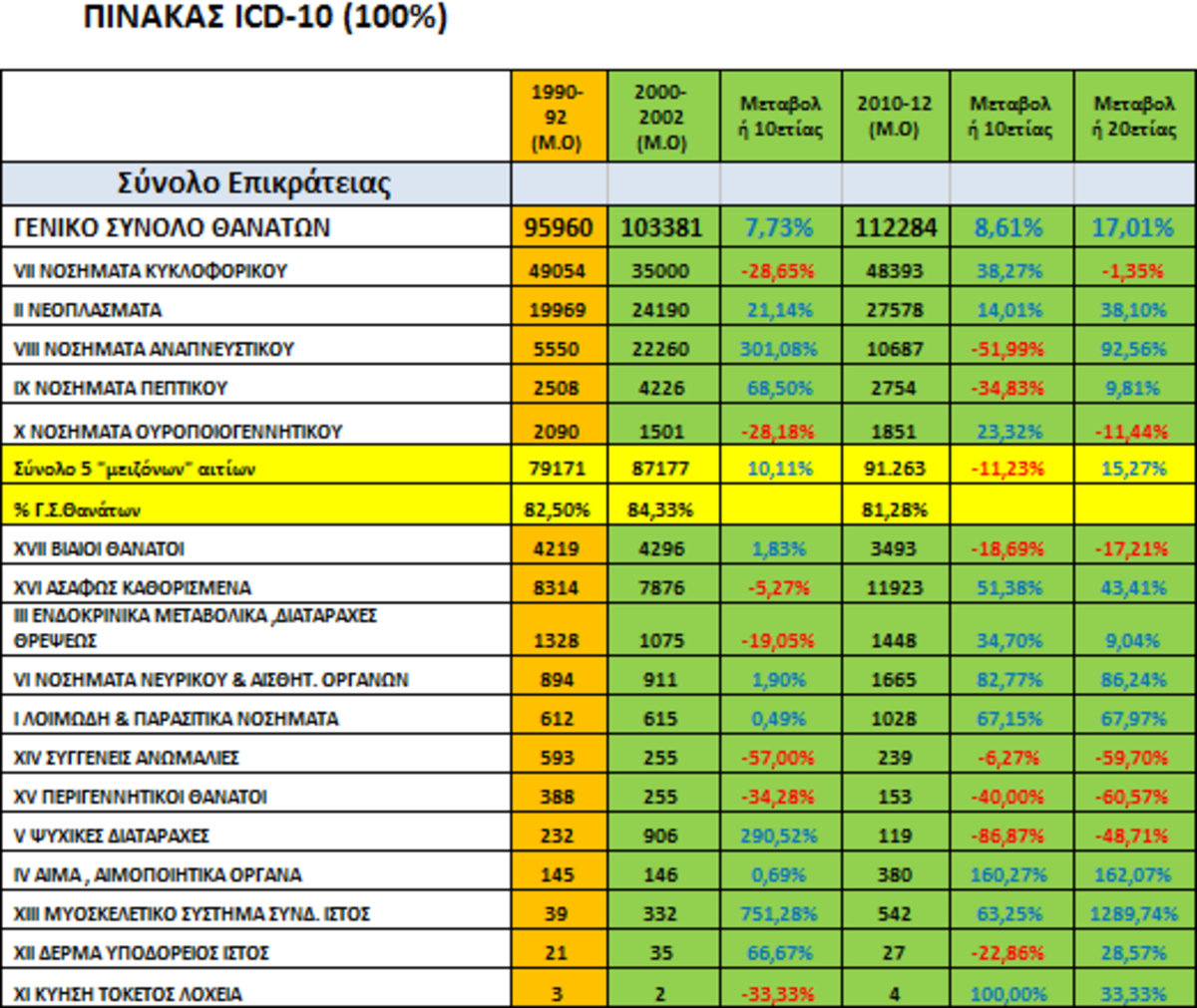
Task: Click the "XI ΚΥΗΣΗ ΤΟΚΕΤΟΣ ΛΟΧΕΙΑ" row label
Action: tap(128, 993)
